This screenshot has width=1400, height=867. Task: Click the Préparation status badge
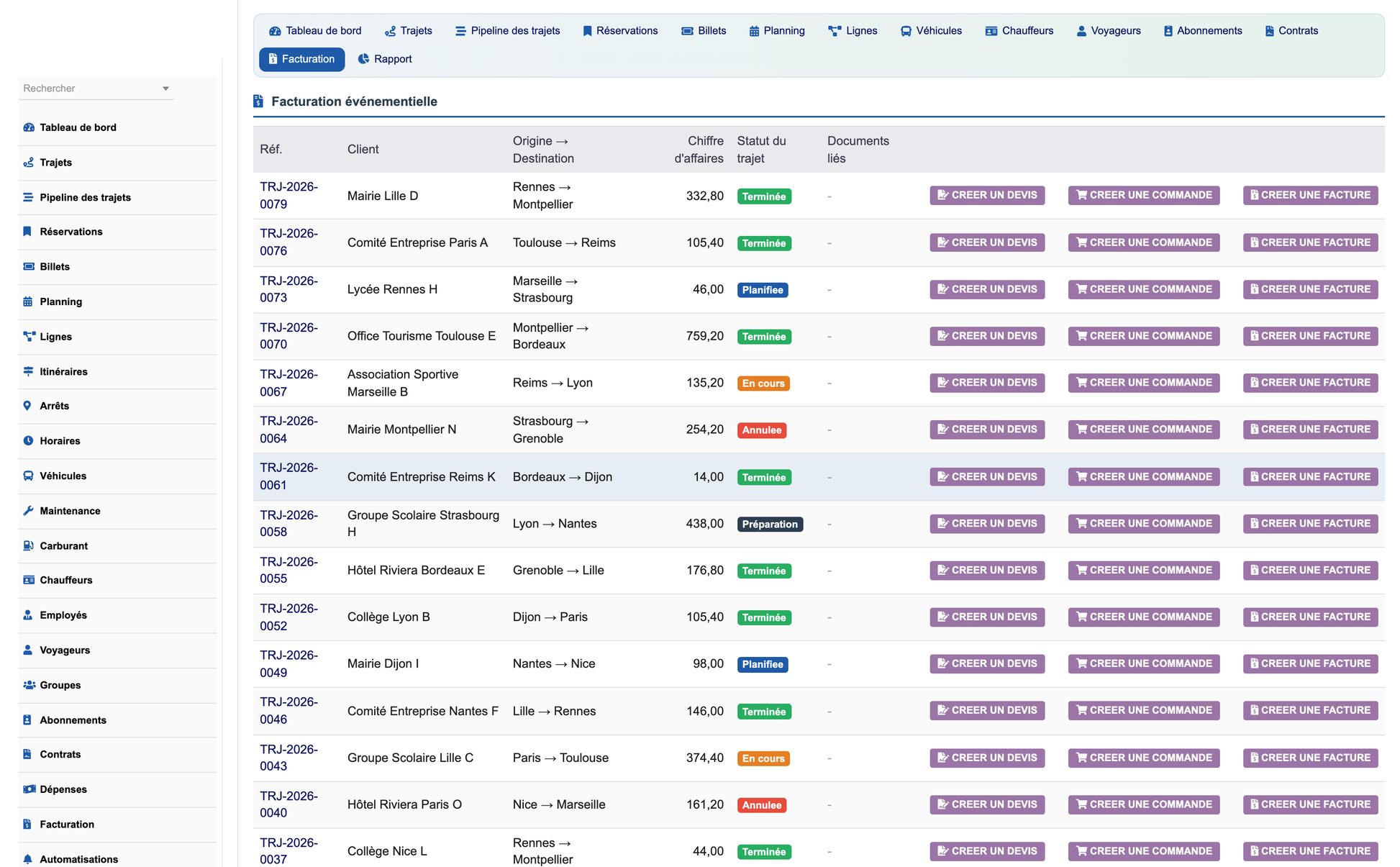coord(770,525)
